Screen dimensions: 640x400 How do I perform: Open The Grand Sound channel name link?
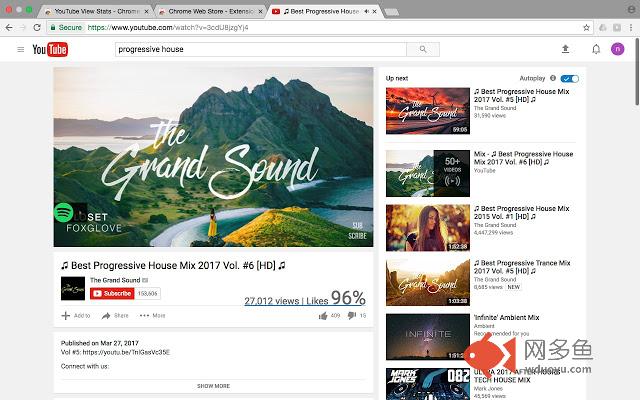click(x=115, y=280)
